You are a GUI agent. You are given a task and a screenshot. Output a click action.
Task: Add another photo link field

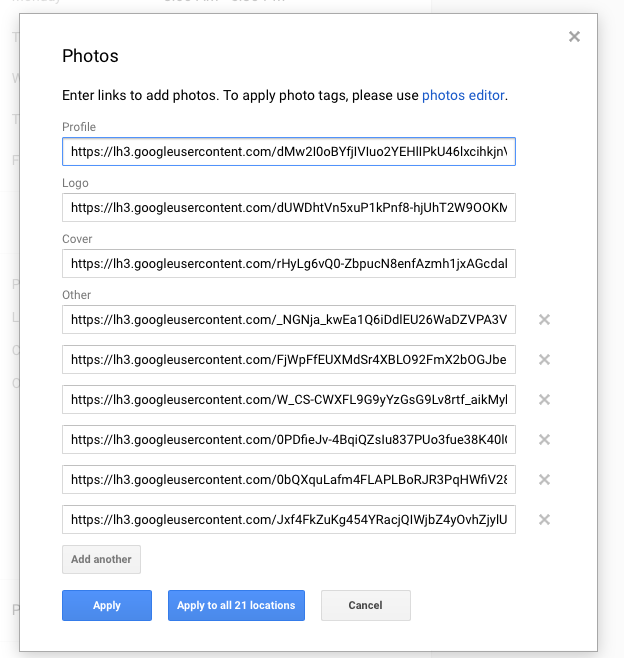pyautogui.click(x=101, y=559)
